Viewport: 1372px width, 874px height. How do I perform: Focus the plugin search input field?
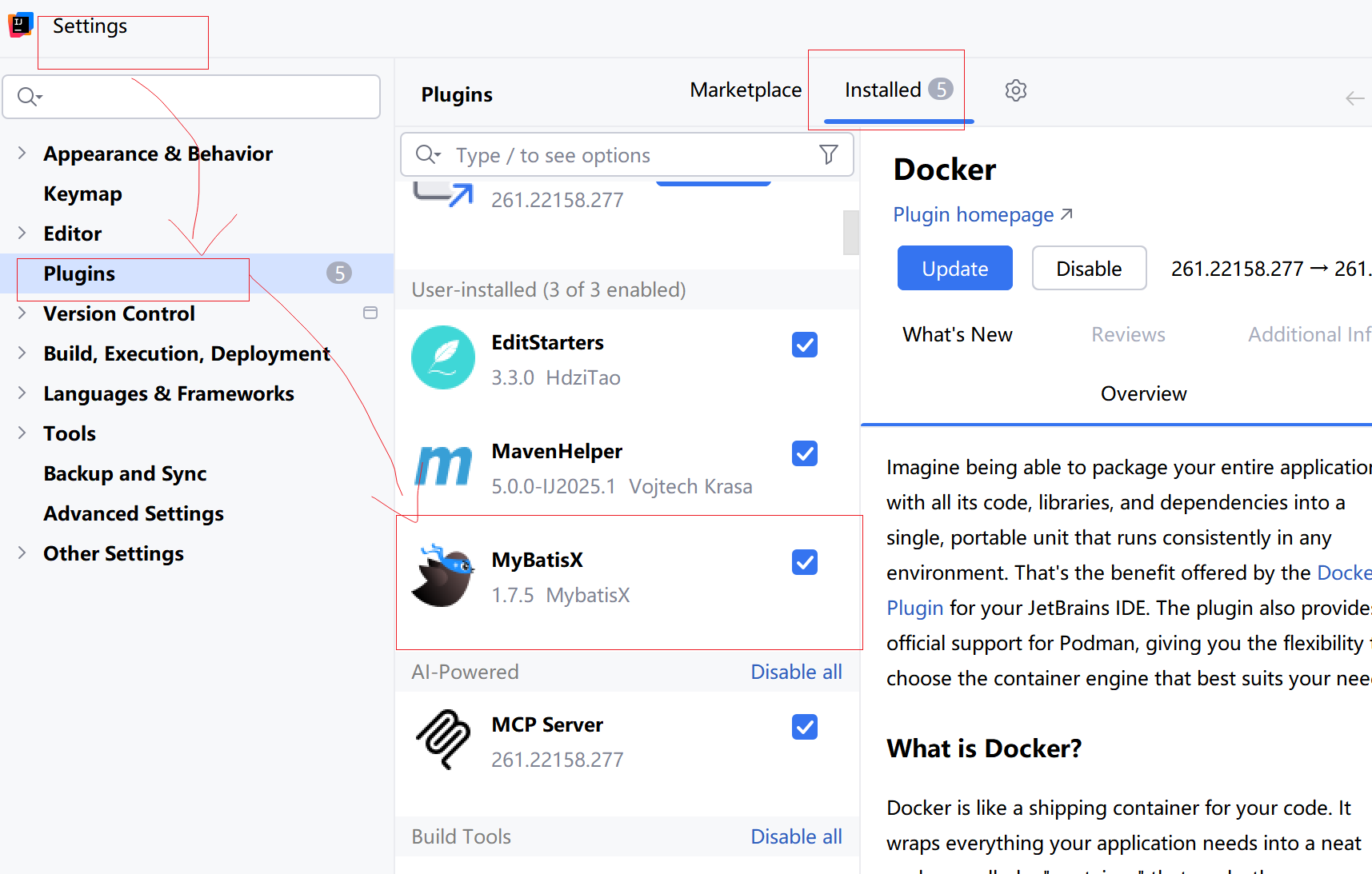(x=627, y=154)
